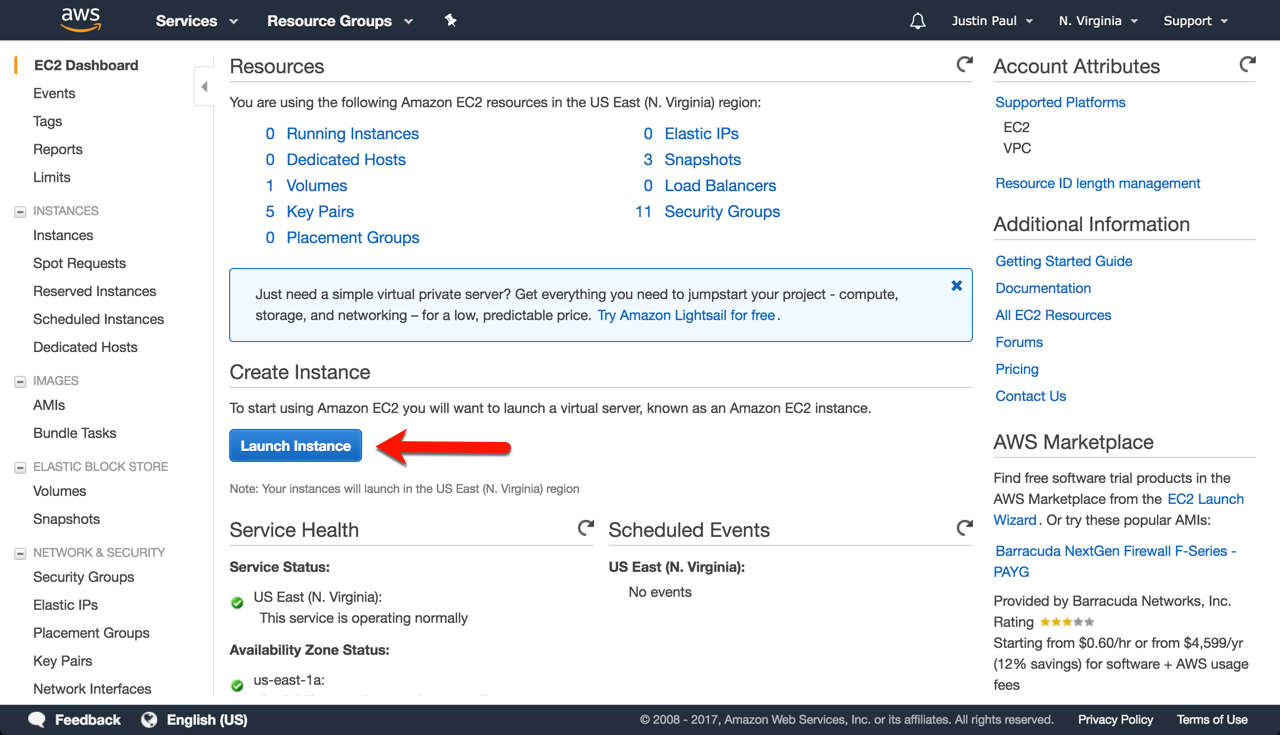Refresh the Service Health panel
The width and height of the screenshot is (1280, 735).
click(x=586, y=528)
